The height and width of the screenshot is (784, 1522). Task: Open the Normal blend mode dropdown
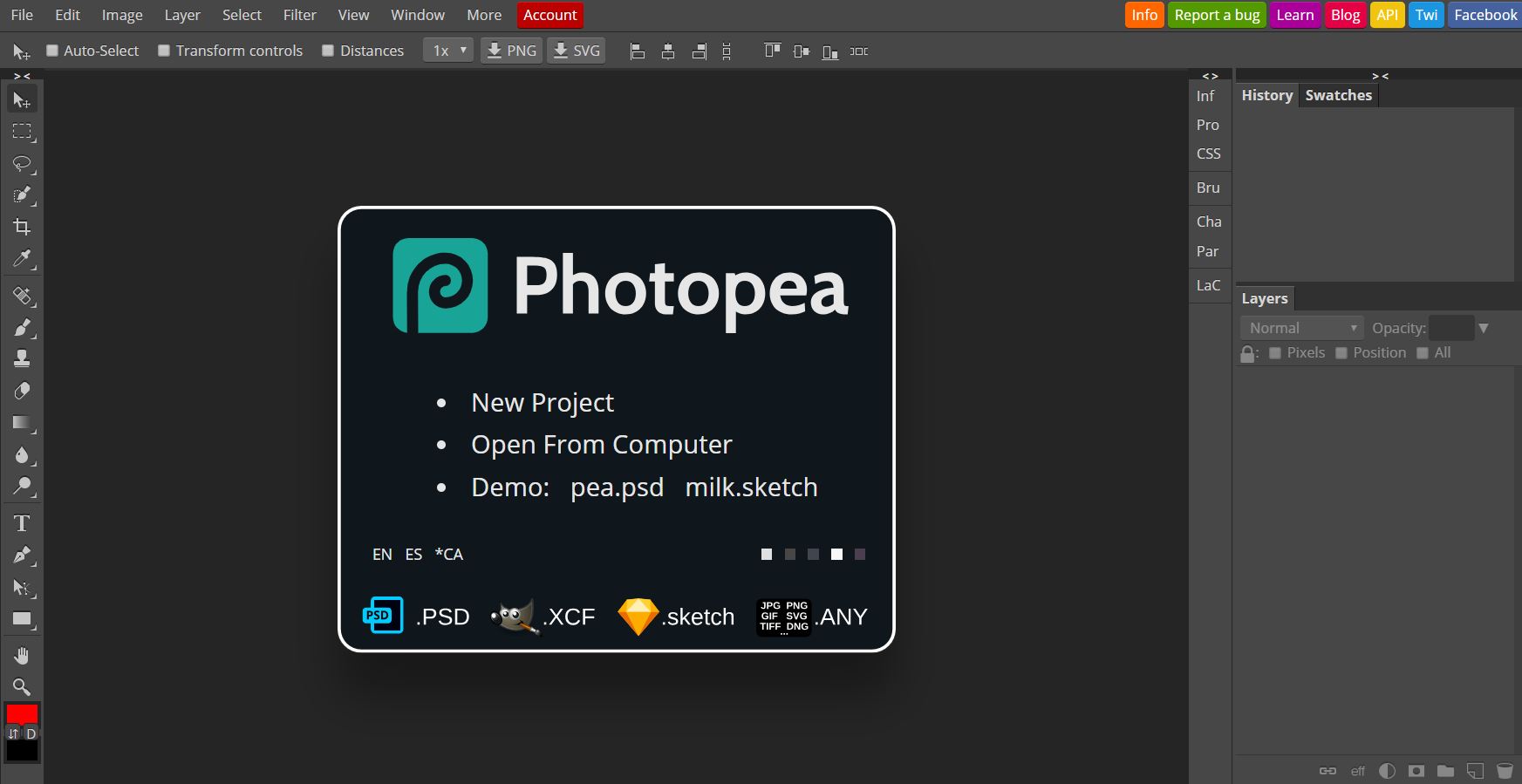[x=1301, y=328]
